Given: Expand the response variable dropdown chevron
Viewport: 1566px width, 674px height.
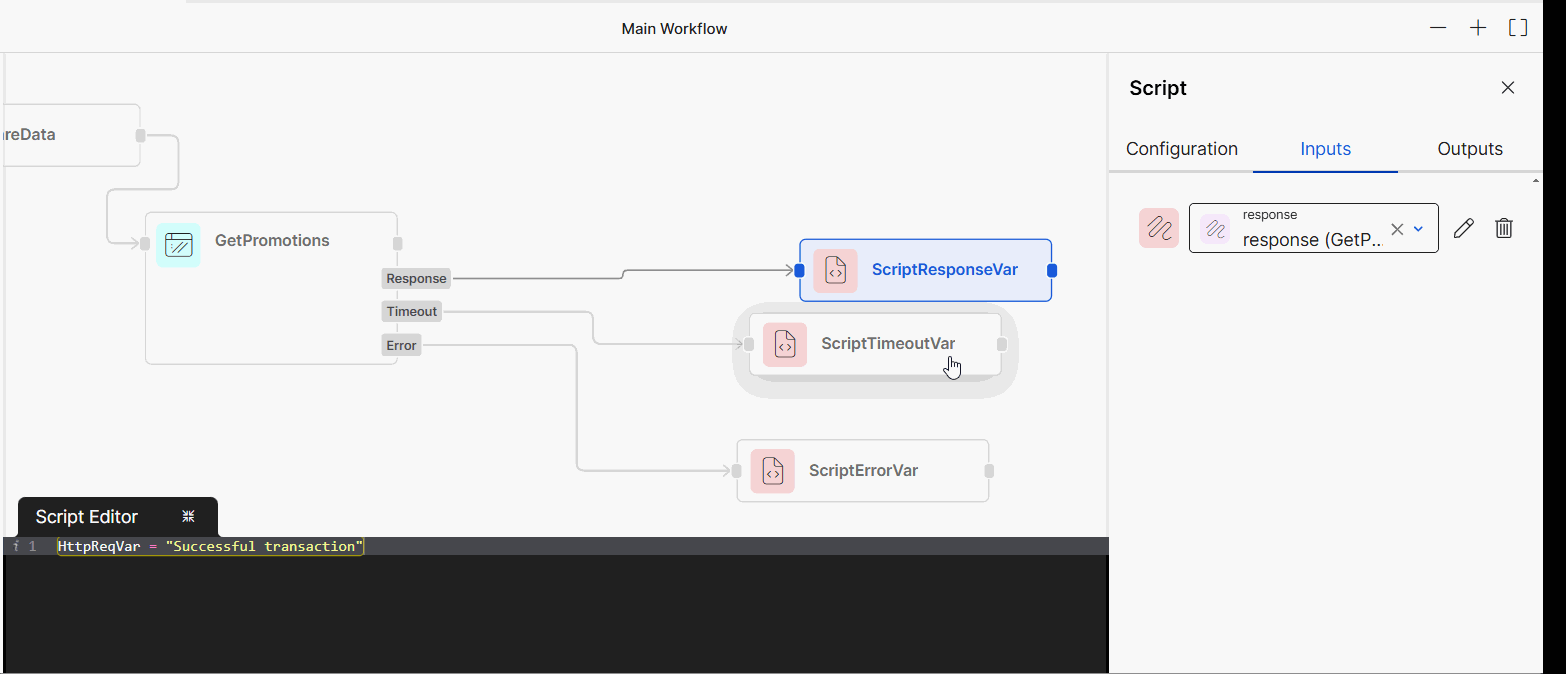Looking at the screenshot, I should tap(1417, 228).
